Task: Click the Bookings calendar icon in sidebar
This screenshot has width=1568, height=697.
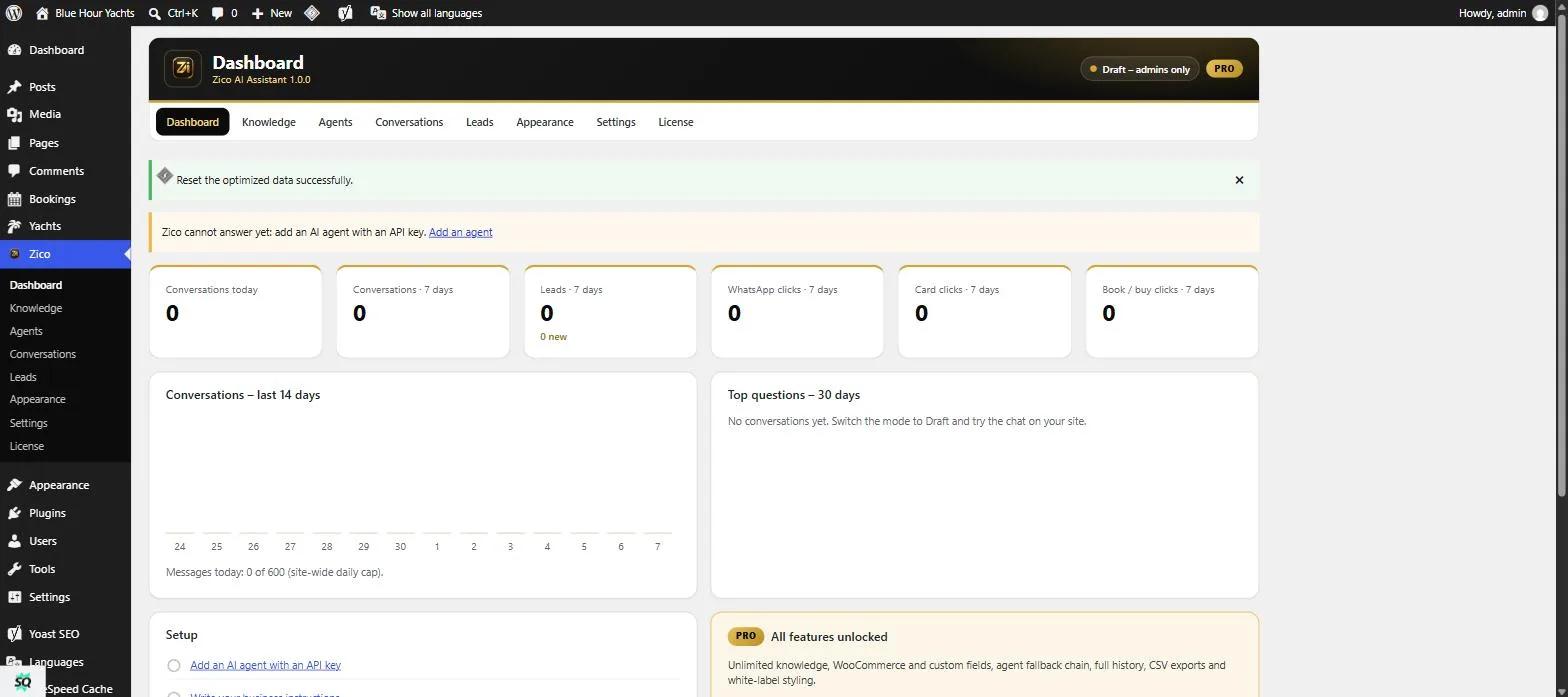Action: pyautogui.click(x=14, y=199)
